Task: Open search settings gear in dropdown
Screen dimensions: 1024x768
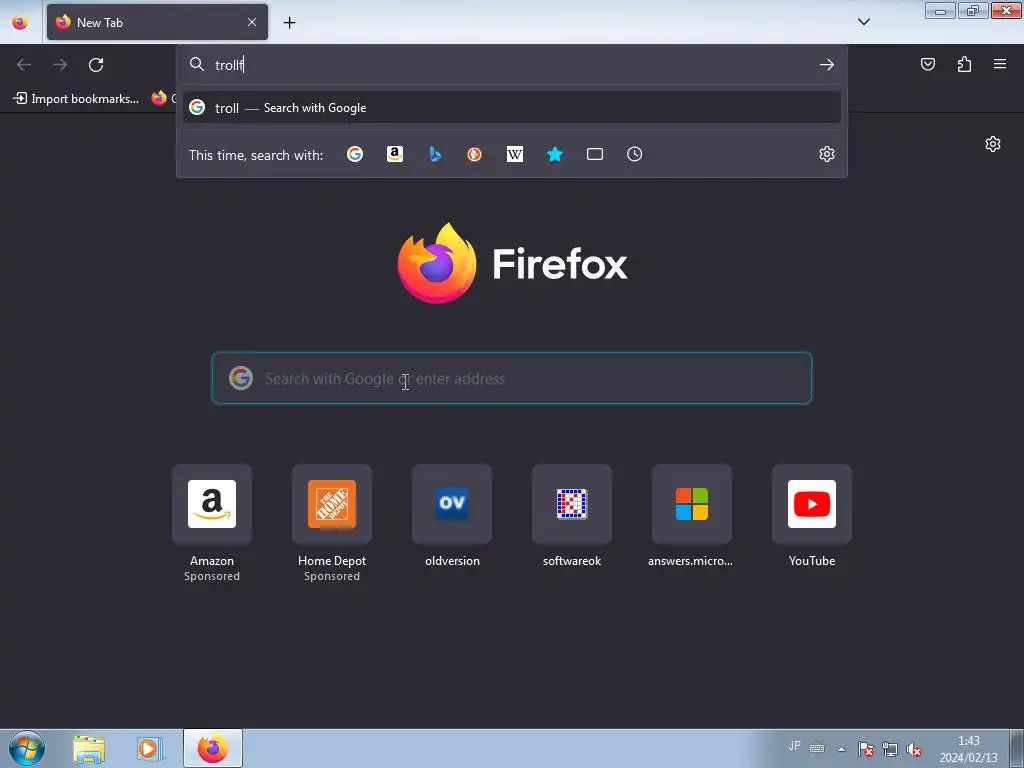Action: click(827, 154)
